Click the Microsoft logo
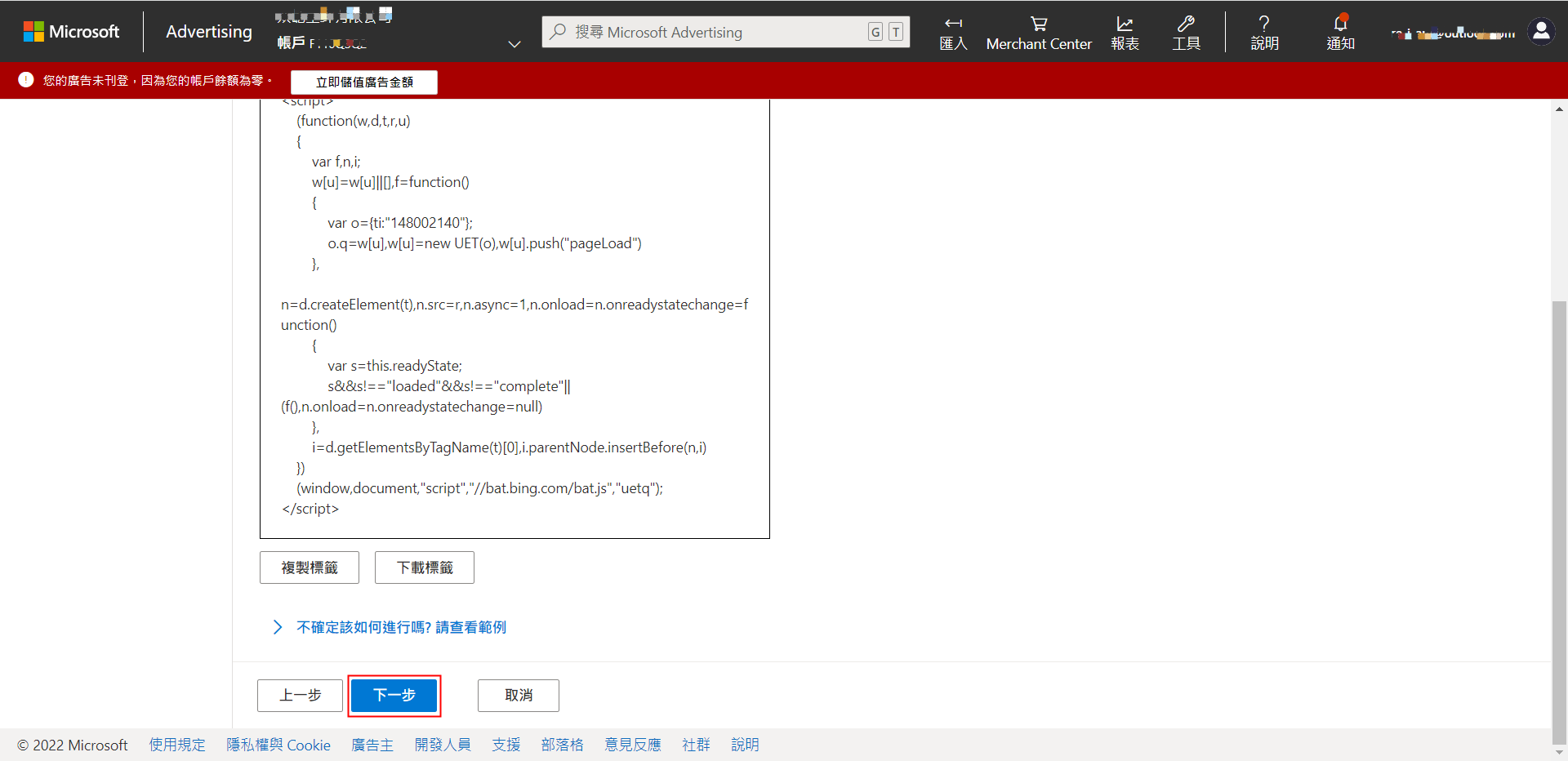Screen dimensions: 1568x761 click(x=71, y=31)
